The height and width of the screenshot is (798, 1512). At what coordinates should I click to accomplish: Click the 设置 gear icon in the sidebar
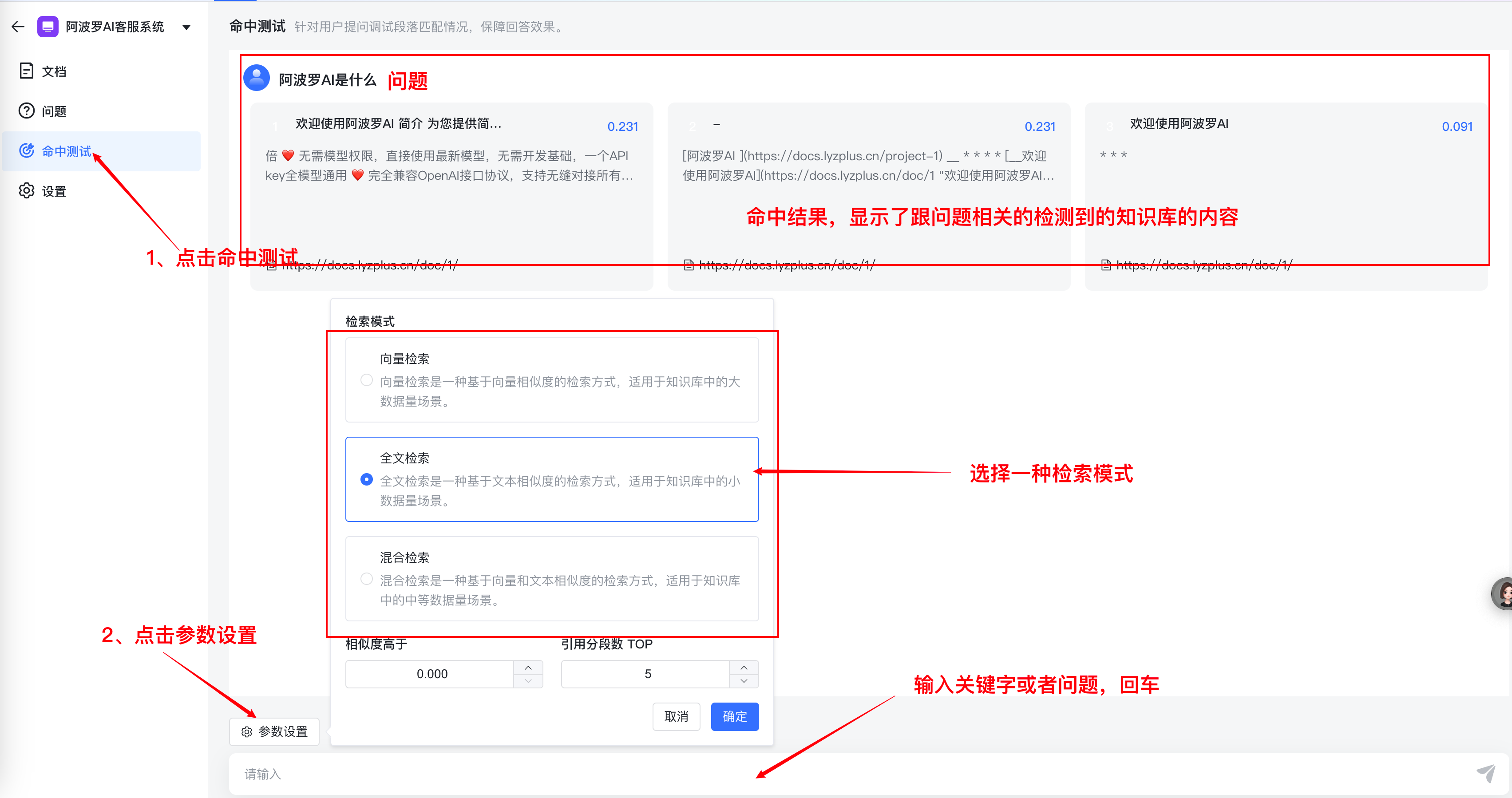(x=26, y=191)
